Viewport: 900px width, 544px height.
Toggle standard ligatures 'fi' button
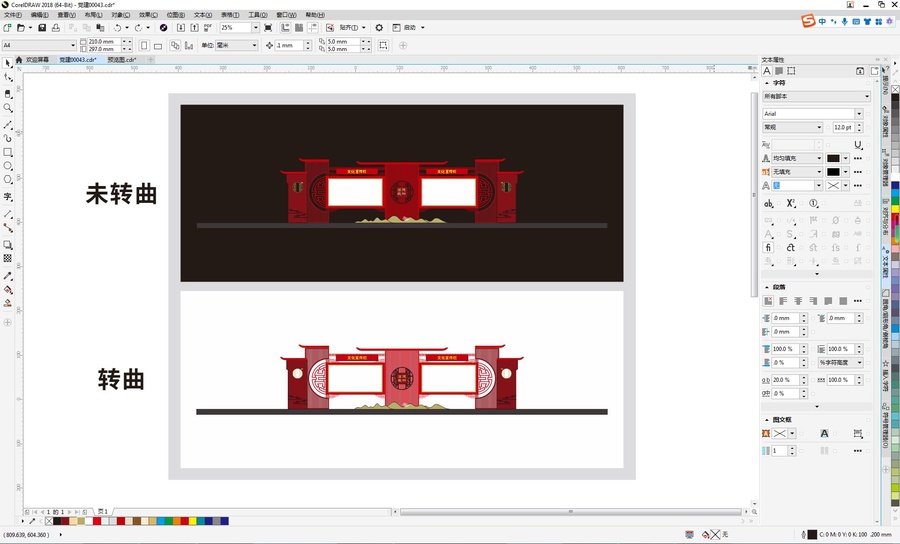click(x=768, y=247)
